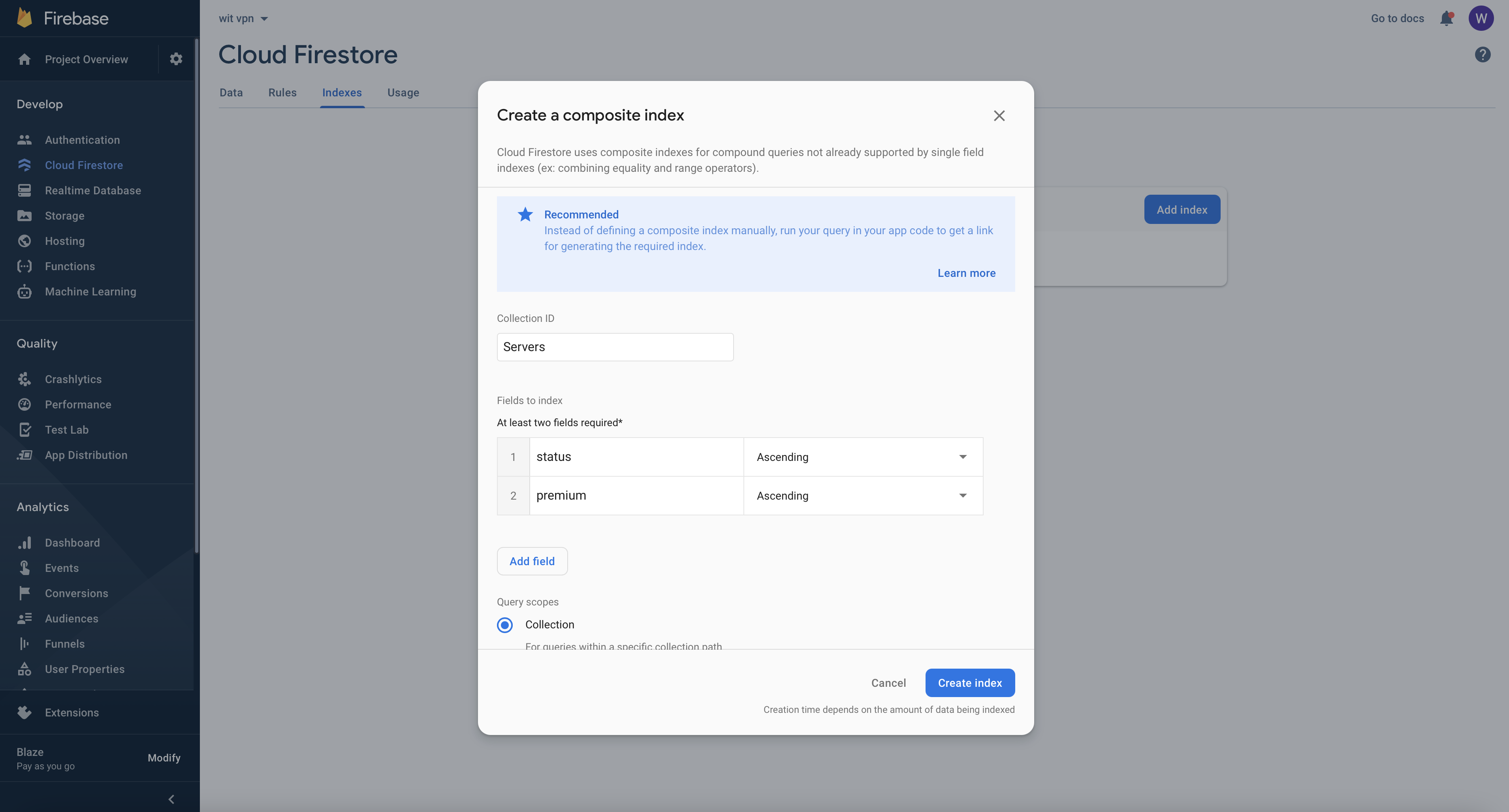Open Ascending dropdown for premium field
The width and height of the screenshot is (1509, 812).
pos(863,496)
